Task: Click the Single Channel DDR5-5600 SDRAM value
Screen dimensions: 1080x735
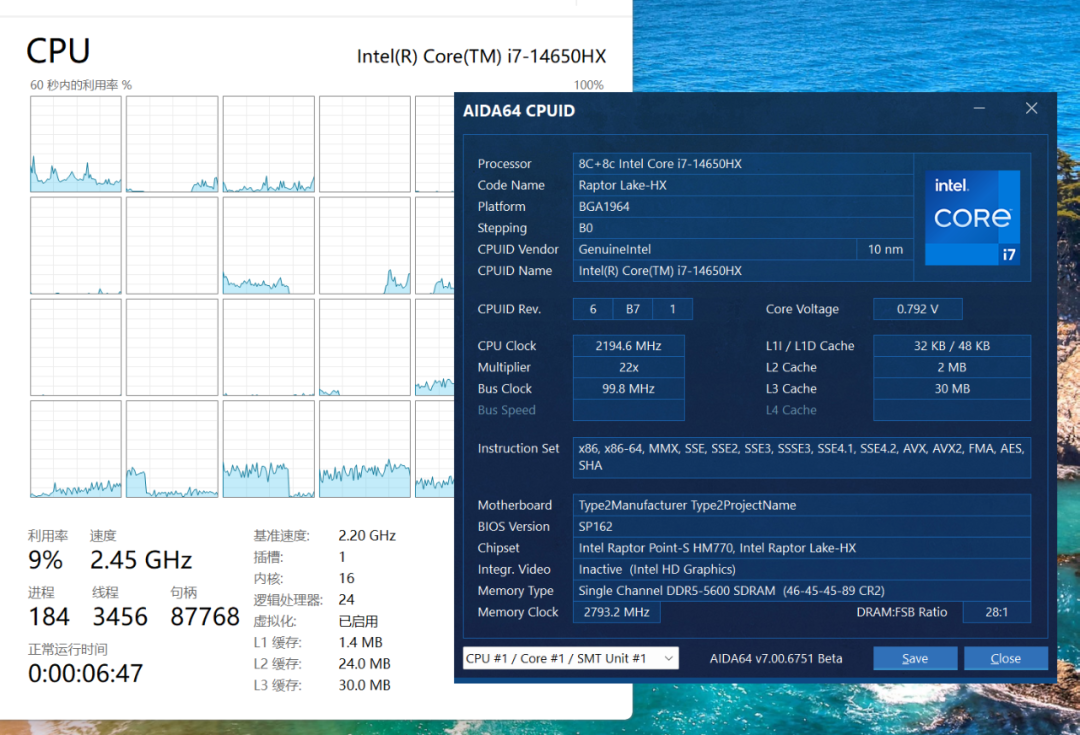Action: click(x=802, y=590)
